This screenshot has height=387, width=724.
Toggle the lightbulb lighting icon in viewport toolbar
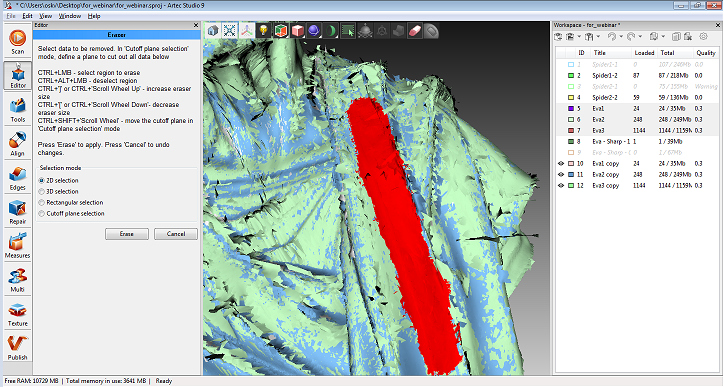pos(263,31)
